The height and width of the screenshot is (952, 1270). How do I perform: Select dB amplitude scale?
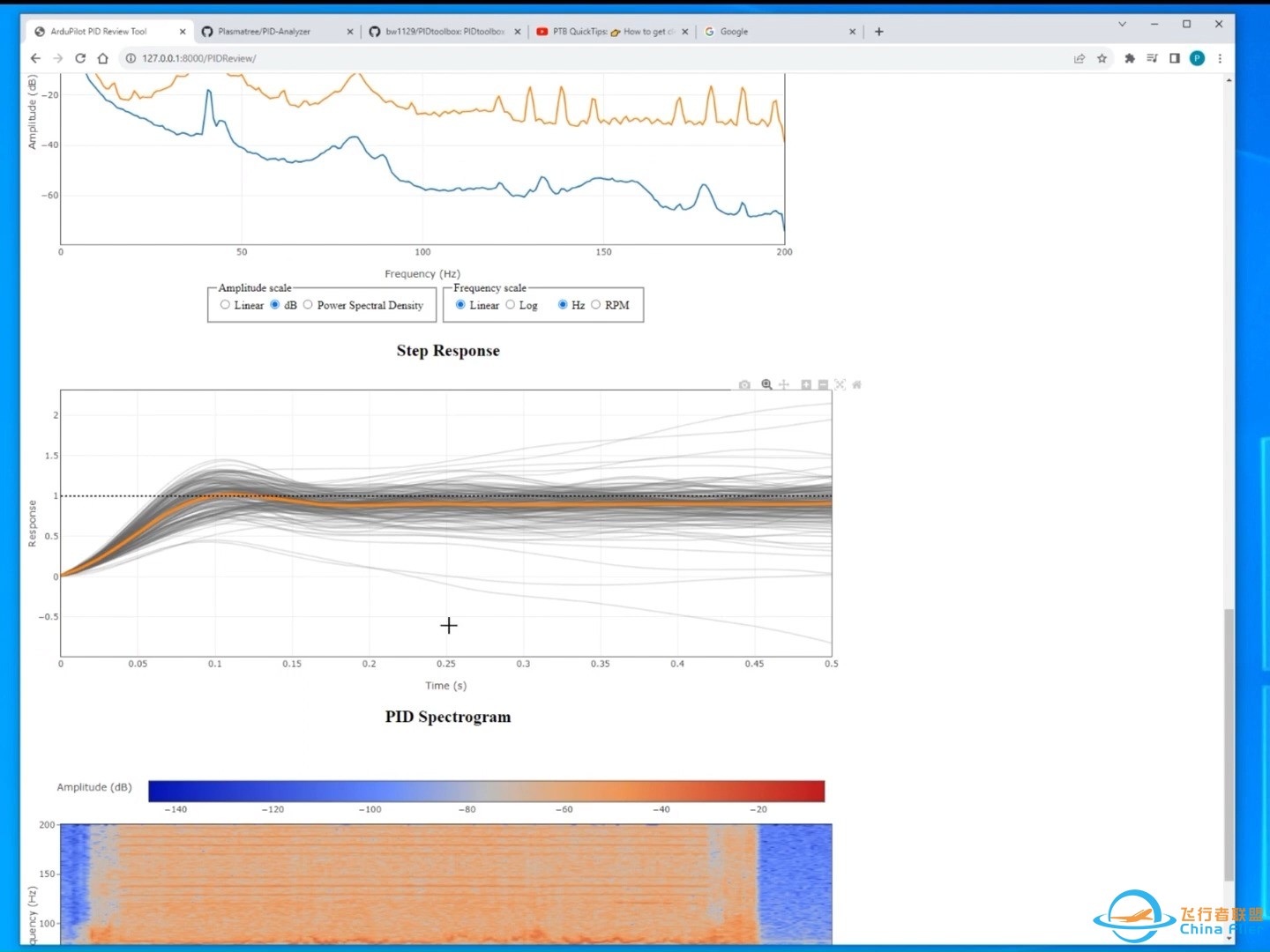[275, 305]
